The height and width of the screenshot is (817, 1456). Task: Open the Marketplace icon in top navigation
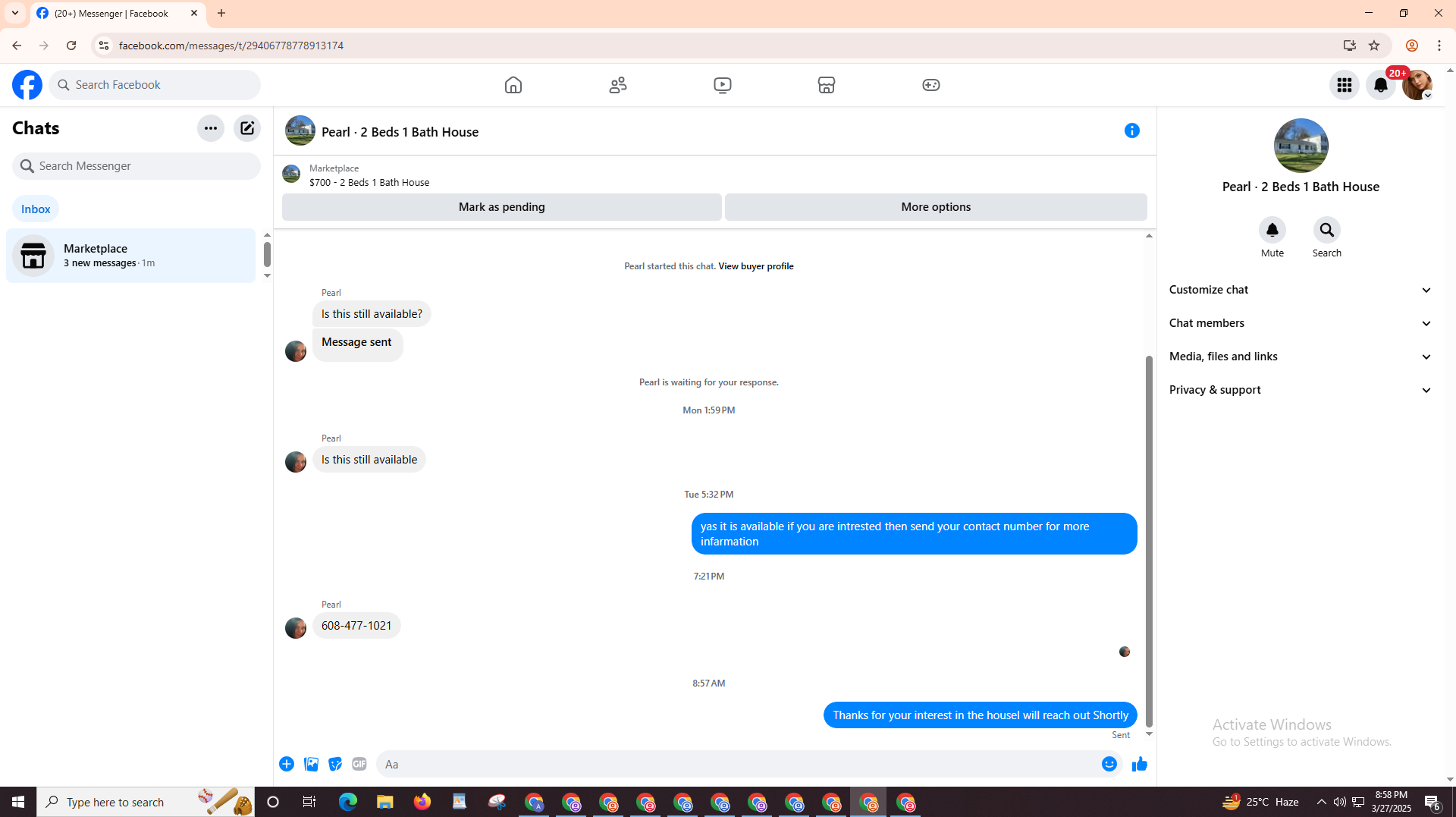(x=827, y=85)
